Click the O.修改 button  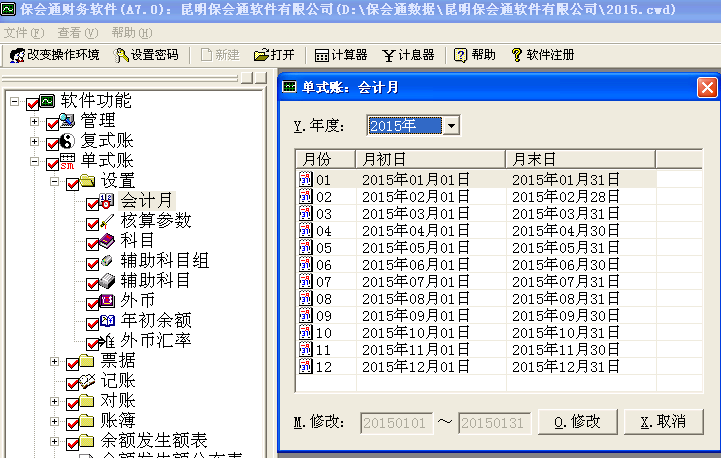(578, 422)
